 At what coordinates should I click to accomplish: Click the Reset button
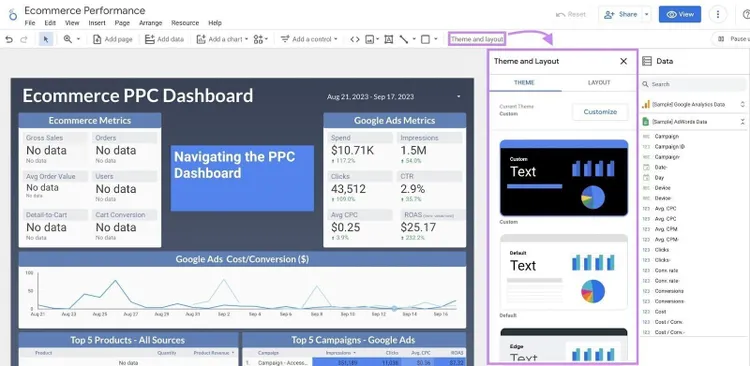click(x=571, y=14)
